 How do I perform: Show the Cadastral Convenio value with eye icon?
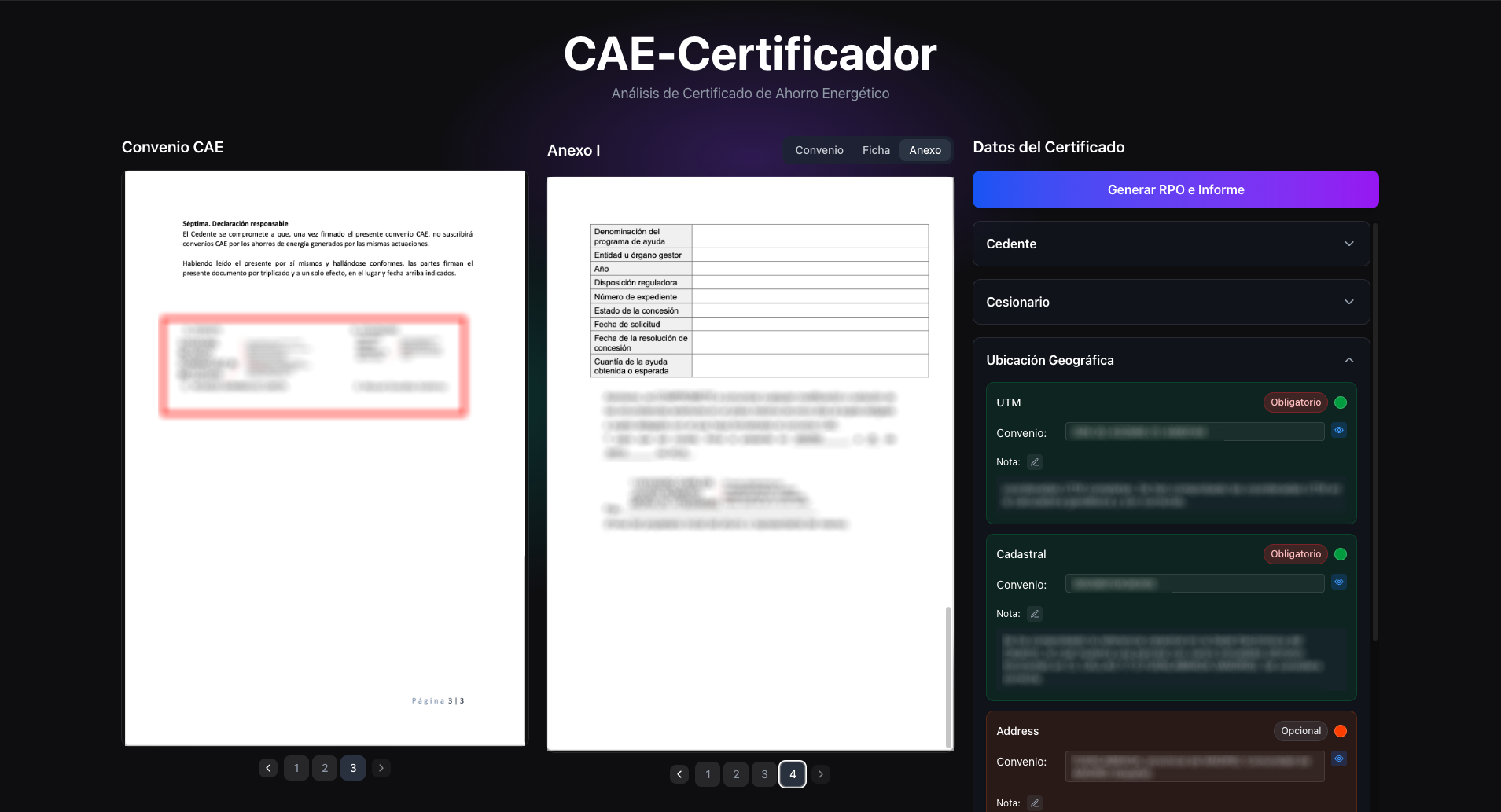pyautogui.click(x=1339, y=582)
